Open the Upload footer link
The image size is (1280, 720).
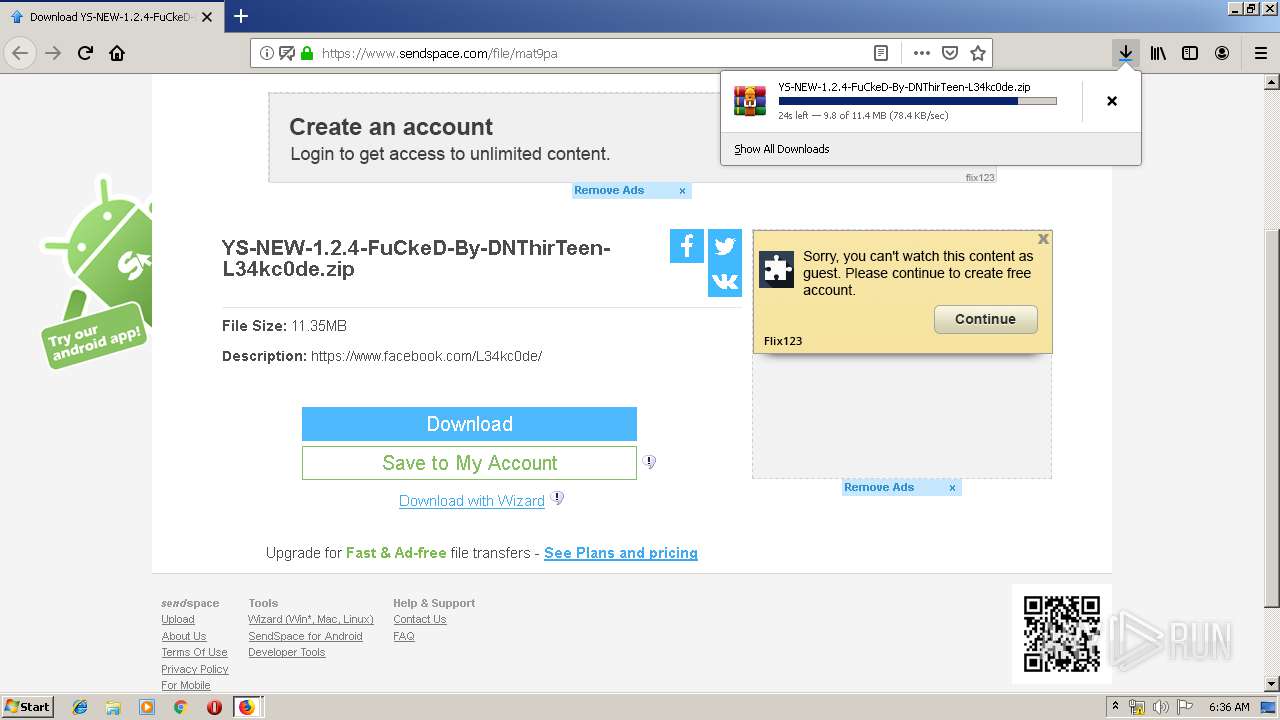(x=178, y=619)
